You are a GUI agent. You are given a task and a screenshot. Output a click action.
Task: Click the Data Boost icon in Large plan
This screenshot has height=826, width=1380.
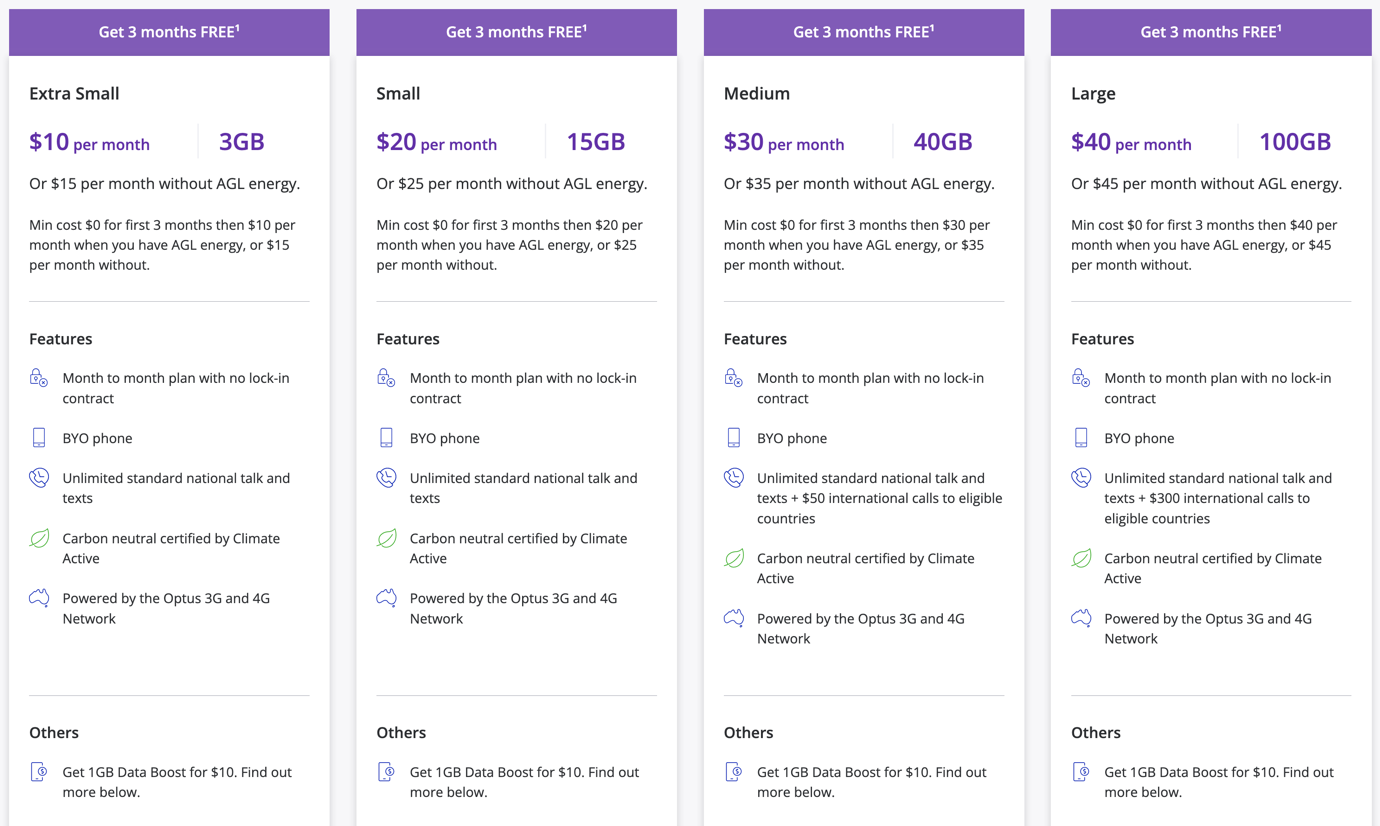pyautogui.click(x=1081, y=772)
